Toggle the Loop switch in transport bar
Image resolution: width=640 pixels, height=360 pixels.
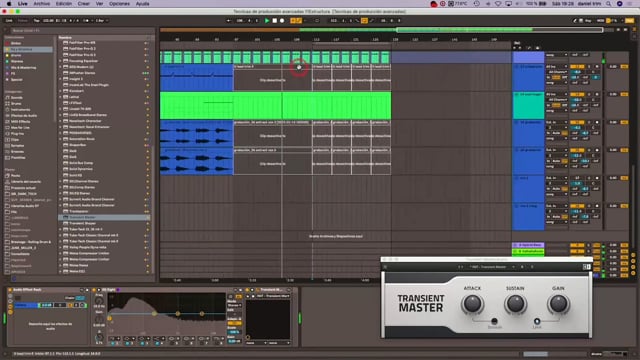[364, 20]
